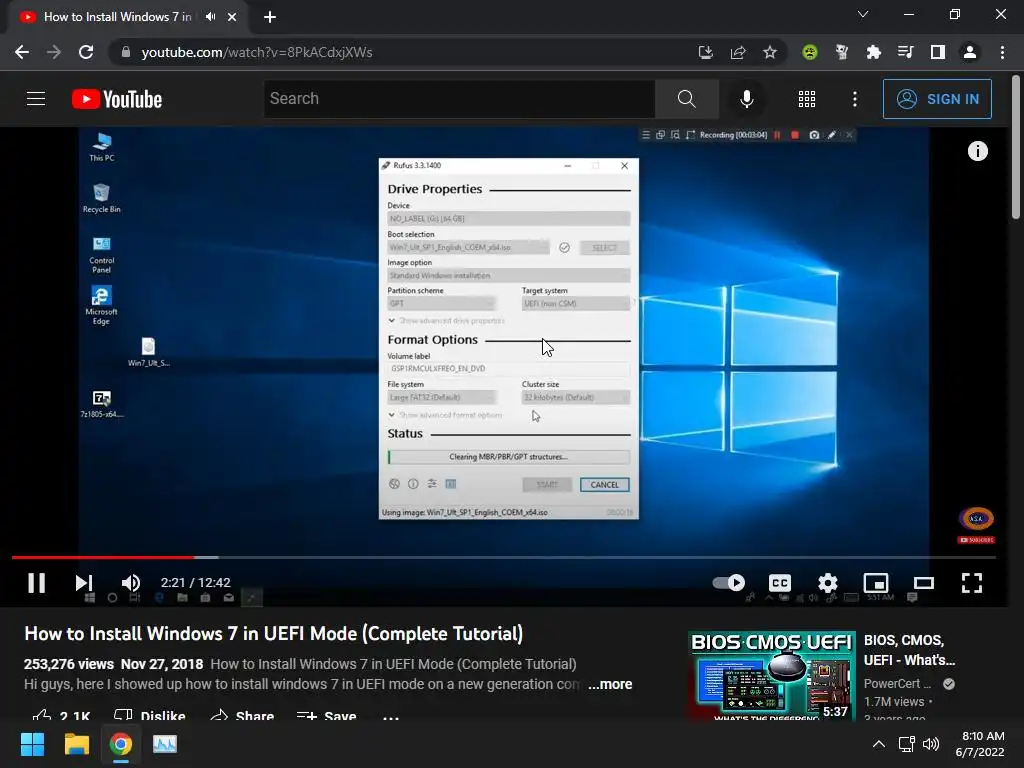Open the network tray icon
1024x768 pixels.
[906, 744]
